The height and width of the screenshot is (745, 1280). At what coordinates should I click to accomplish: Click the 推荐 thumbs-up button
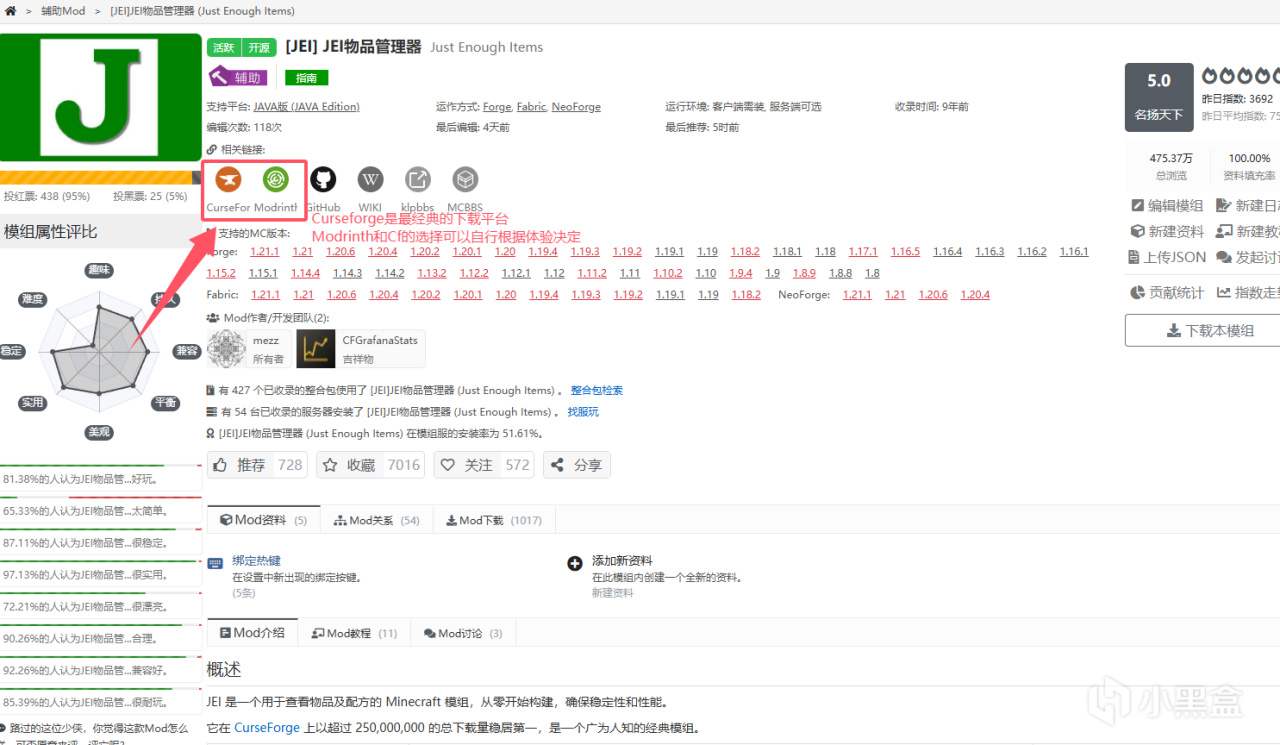coord(258,465)
